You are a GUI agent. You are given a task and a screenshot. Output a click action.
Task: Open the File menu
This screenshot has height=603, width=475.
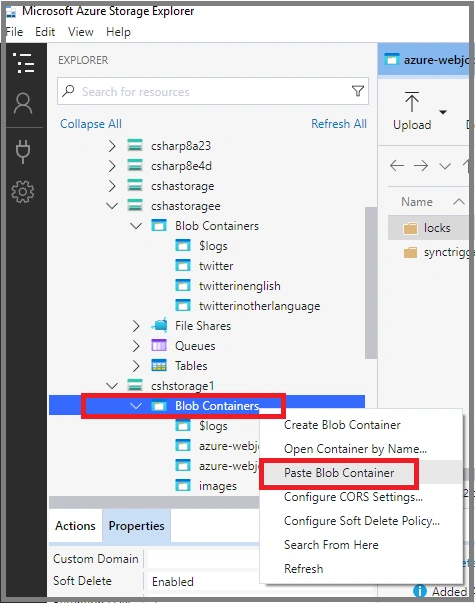click(x=15, y=32)
